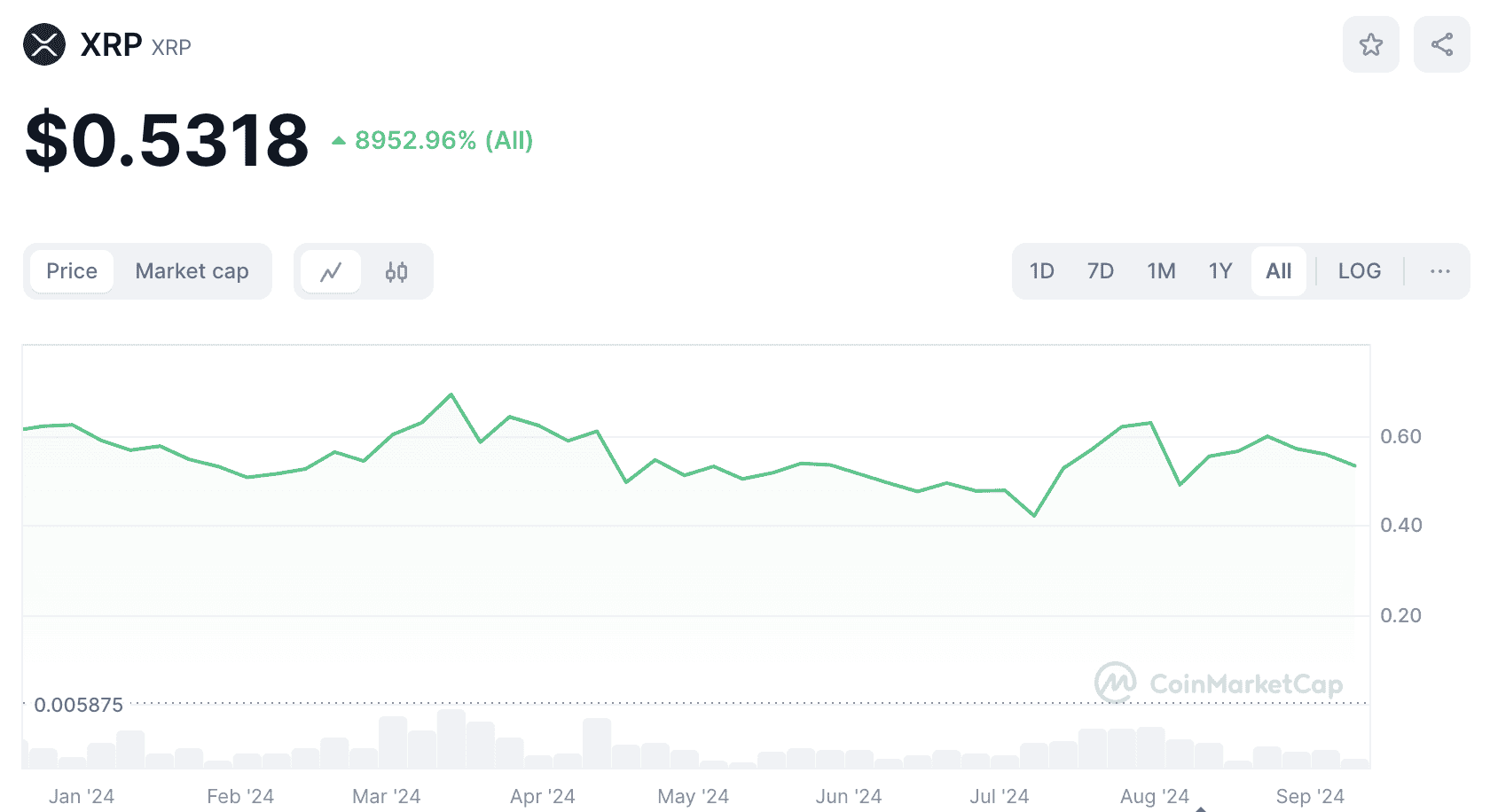
Task: Set chart range to All
Action: tap(1278, 271)
